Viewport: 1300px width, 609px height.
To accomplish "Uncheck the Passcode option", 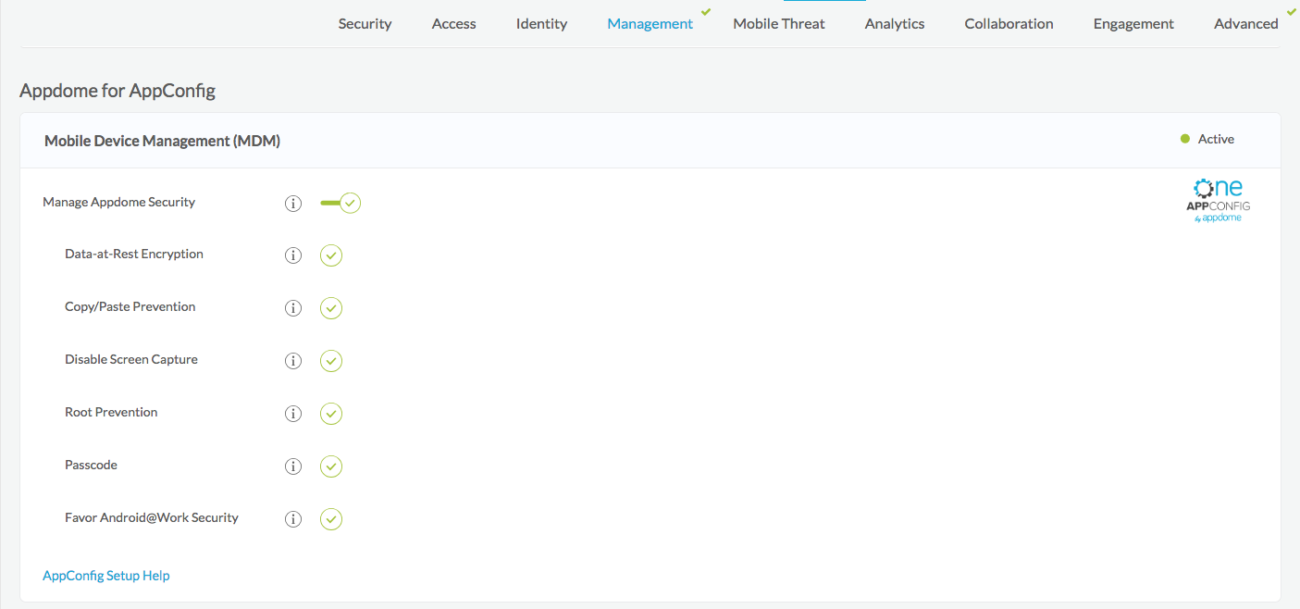I will 331,466.
